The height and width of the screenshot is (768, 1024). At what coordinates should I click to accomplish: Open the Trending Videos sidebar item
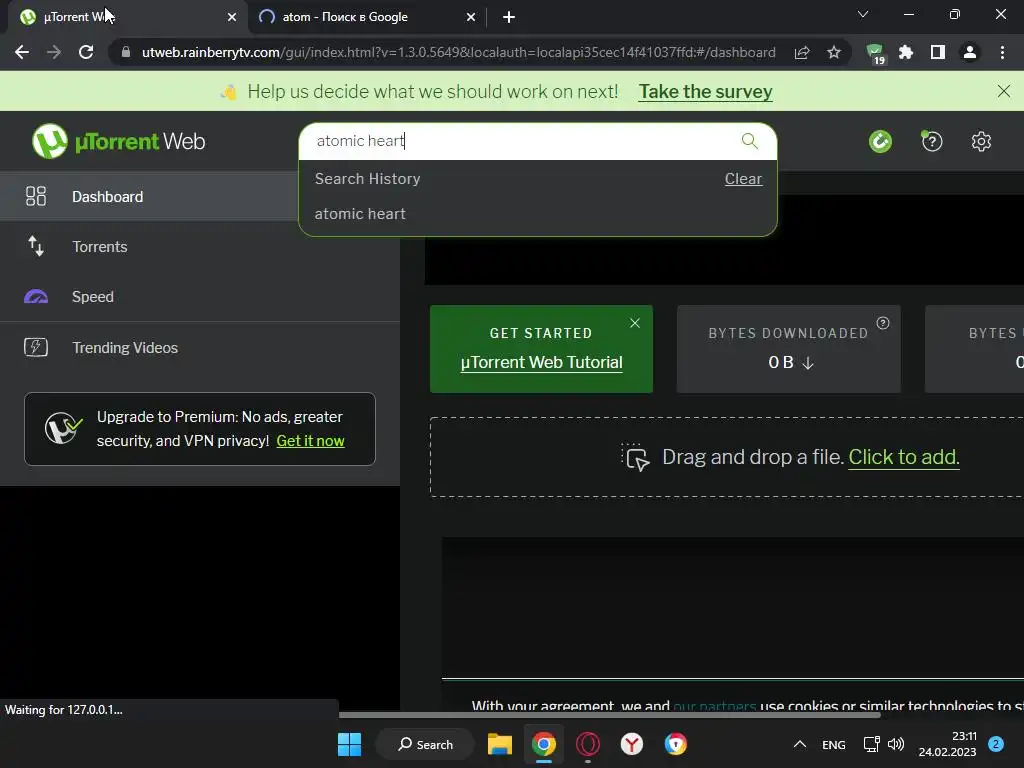[x=200, y=347]
